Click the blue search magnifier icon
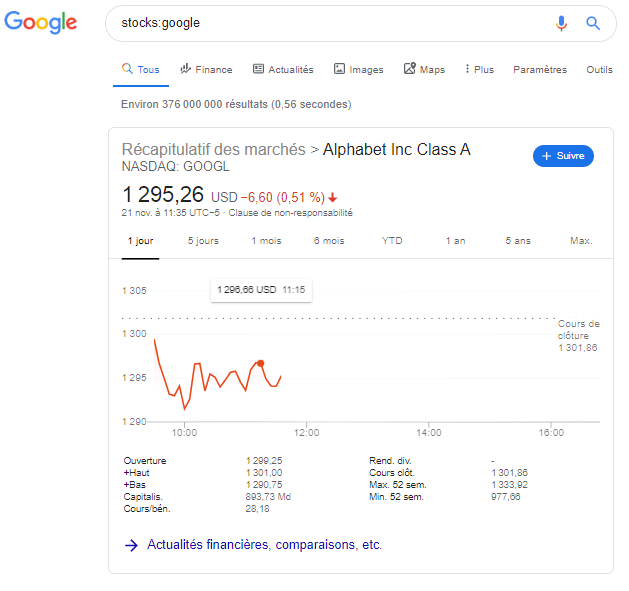Screen dimensions: 629x591 coord(593,23)
